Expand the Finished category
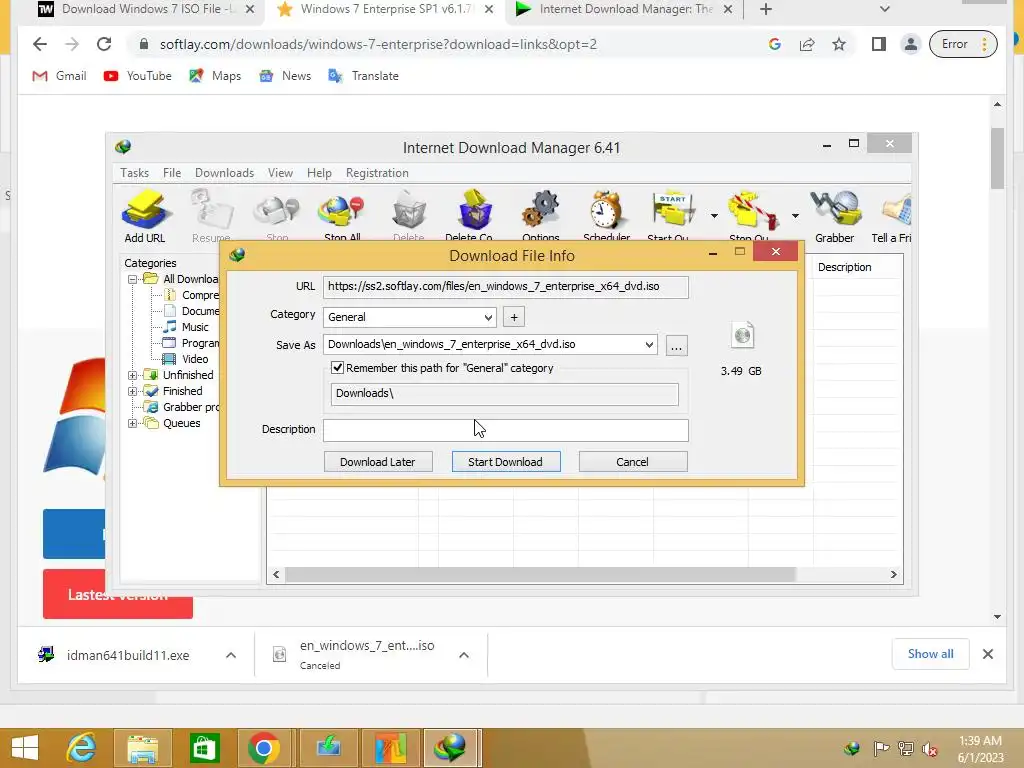 pos(133,391)
